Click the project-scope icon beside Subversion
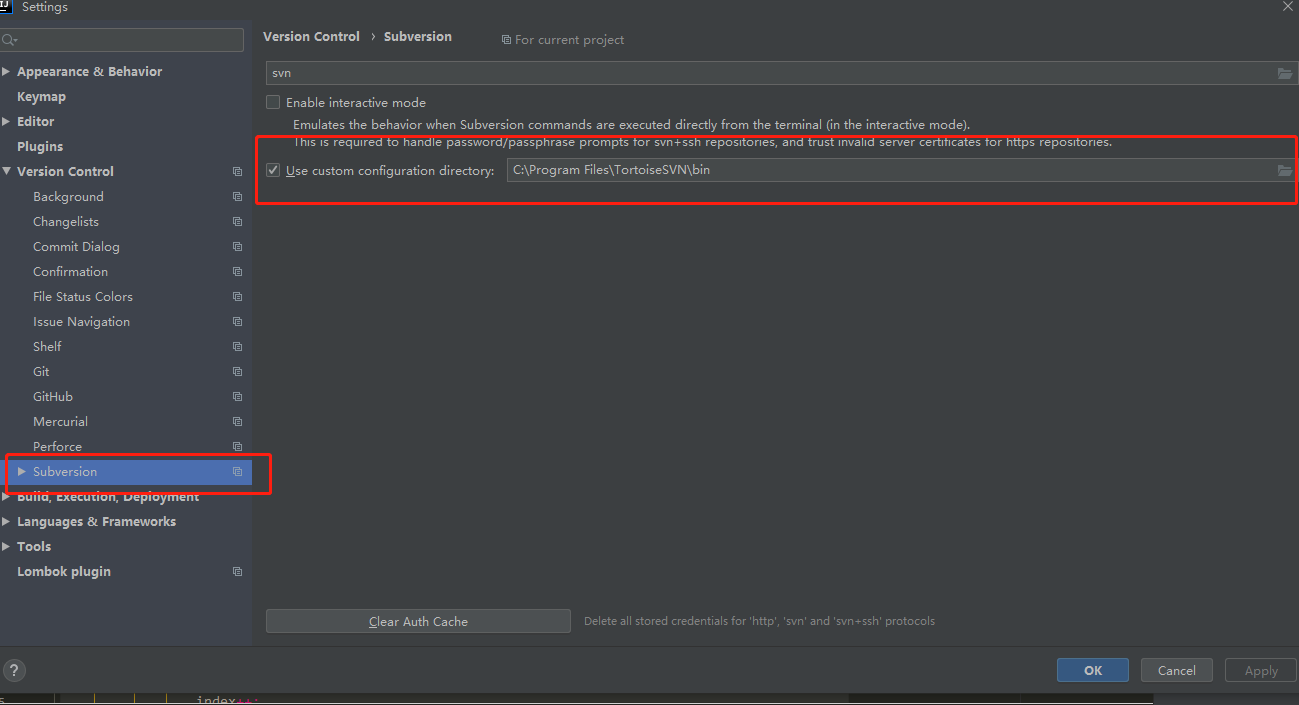This screenshot has height=705, width=1299. (x=237, y=471)
